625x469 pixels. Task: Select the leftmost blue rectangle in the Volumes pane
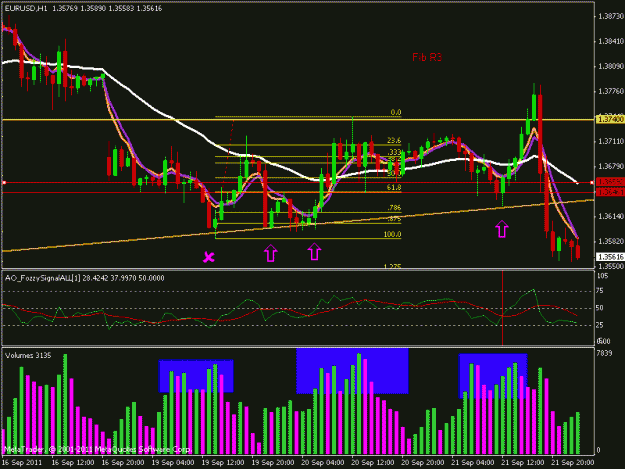pyautogui.click(x=196, y=376)
